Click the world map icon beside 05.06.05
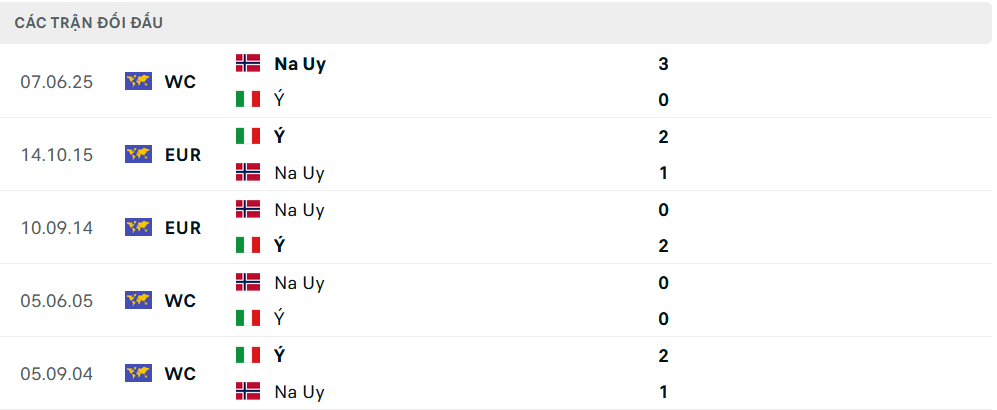 [138, 300]
